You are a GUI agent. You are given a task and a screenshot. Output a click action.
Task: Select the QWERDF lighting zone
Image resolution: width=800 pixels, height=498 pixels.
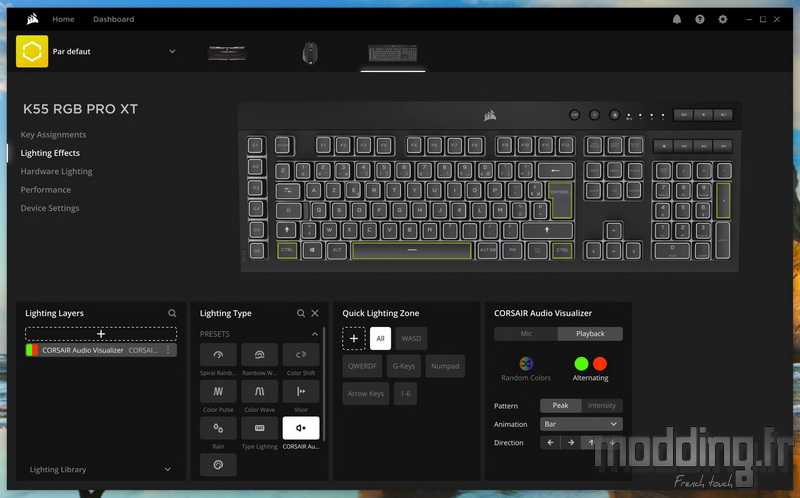[362, 366]
